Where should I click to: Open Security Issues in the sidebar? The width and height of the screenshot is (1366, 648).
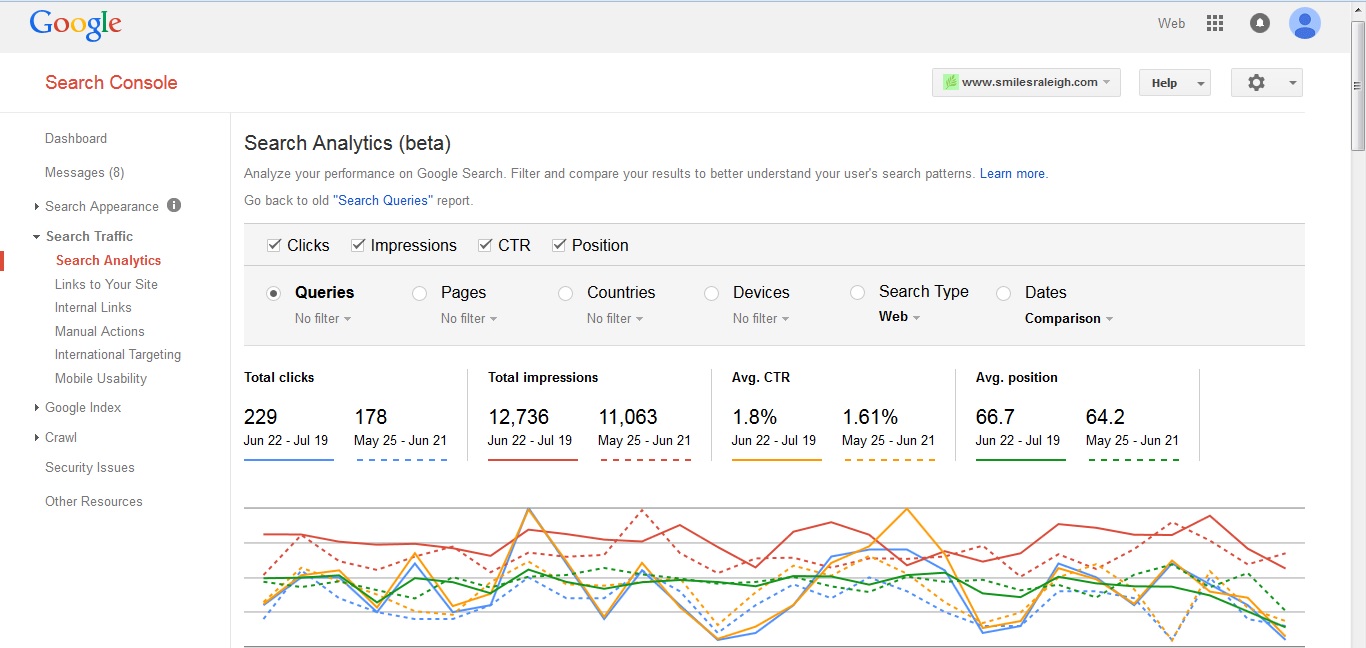tap(90, 467)
